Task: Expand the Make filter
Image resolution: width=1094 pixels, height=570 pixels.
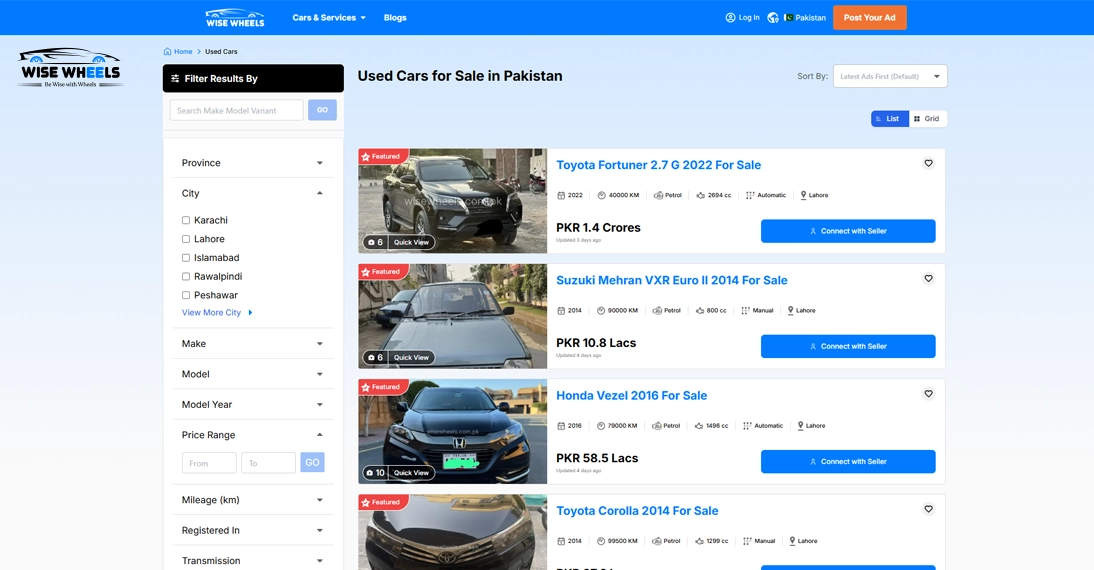Action: (x=253, y=343)
